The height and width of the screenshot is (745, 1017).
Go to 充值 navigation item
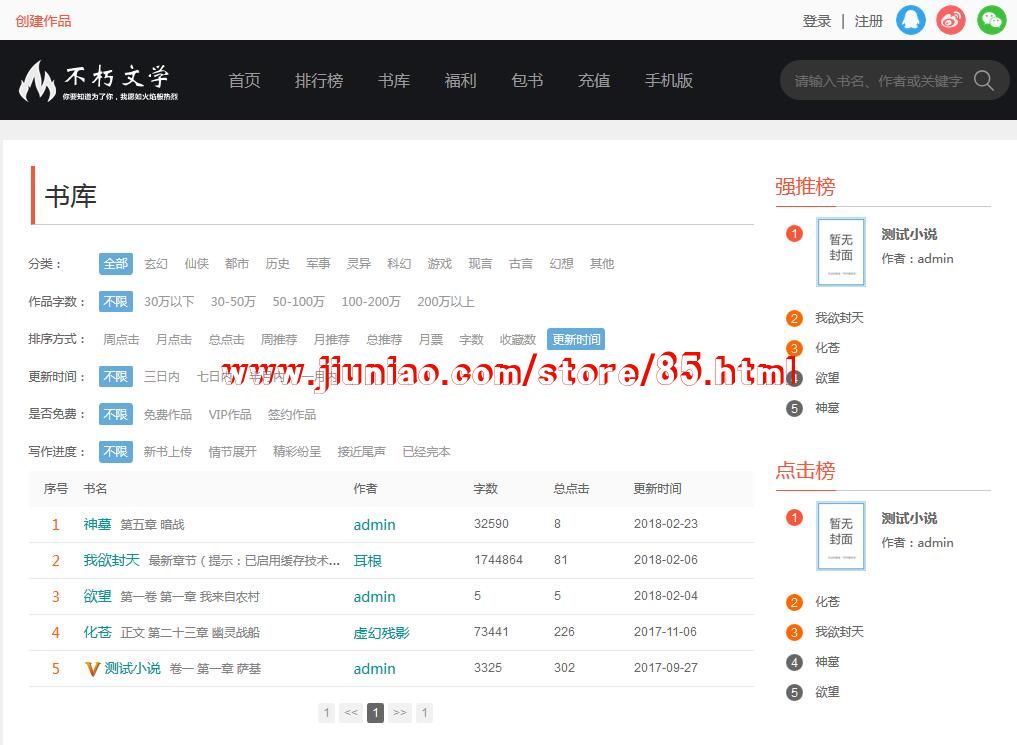click(594, 81)
